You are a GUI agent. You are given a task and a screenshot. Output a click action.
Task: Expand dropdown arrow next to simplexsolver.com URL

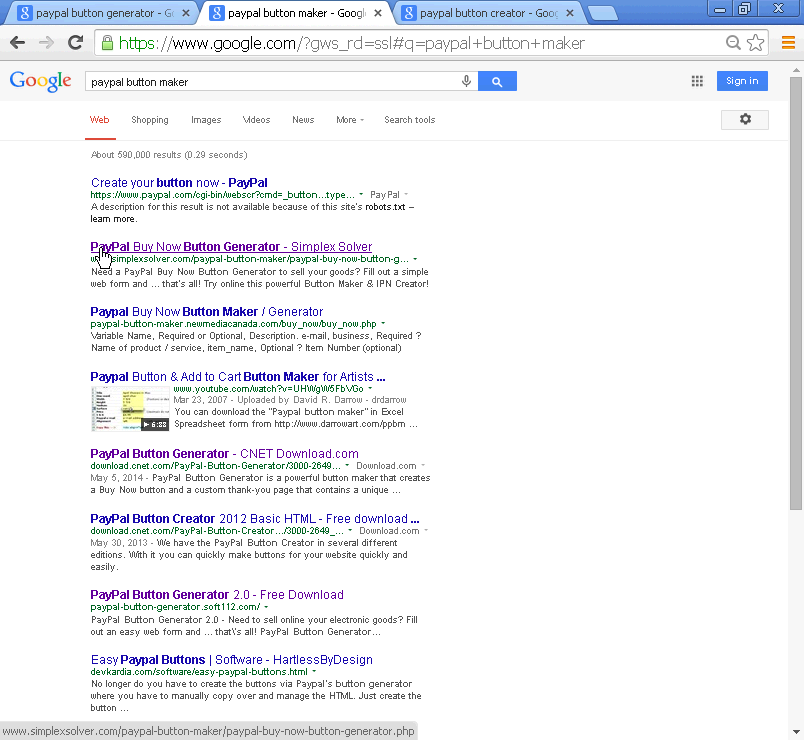[415, 259]
